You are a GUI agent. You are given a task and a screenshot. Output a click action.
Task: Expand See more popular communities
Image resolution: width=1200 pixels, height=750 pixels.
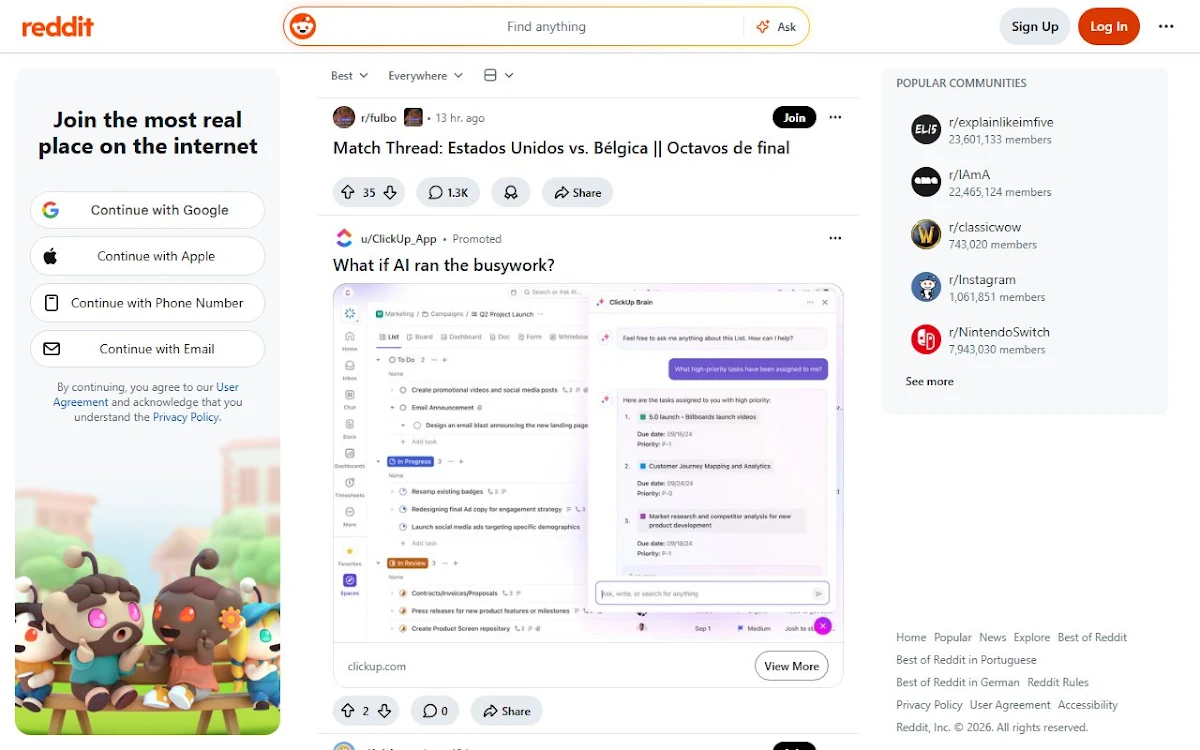click(x=929, y=381)
